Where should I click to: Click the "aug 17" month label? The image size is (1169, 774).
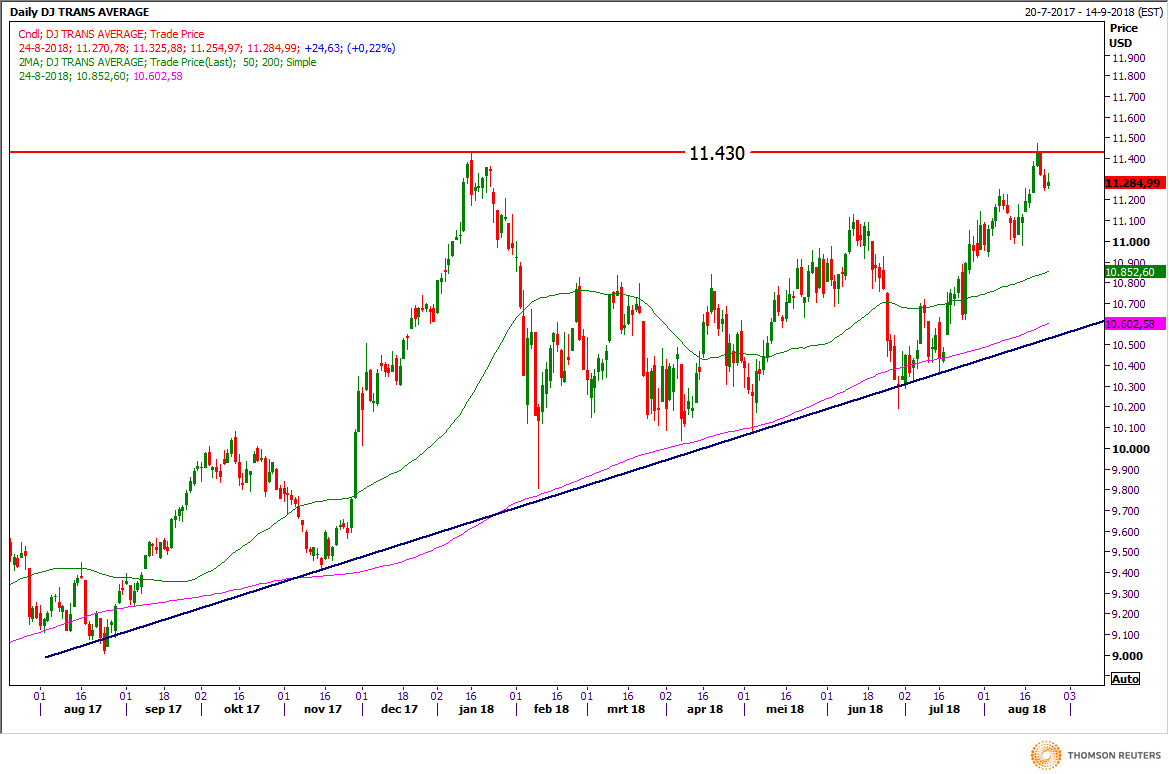tap(83, 709)
